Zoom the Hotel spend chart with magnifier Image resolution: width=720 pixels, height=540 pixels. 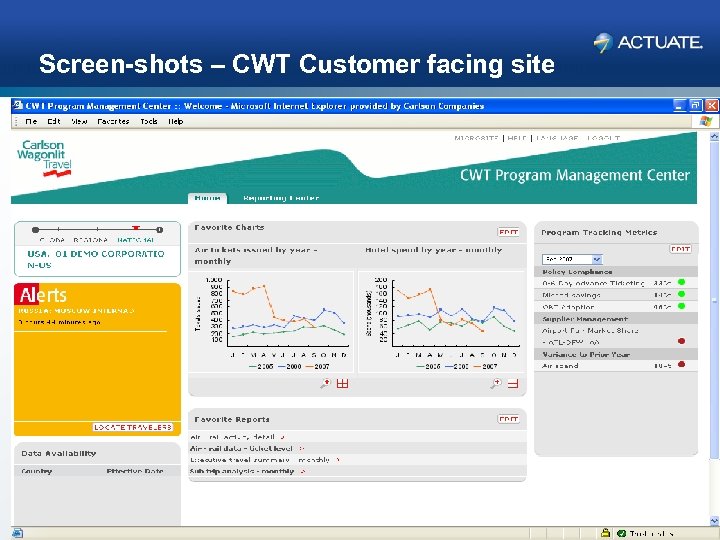click(x=496, y=383)
